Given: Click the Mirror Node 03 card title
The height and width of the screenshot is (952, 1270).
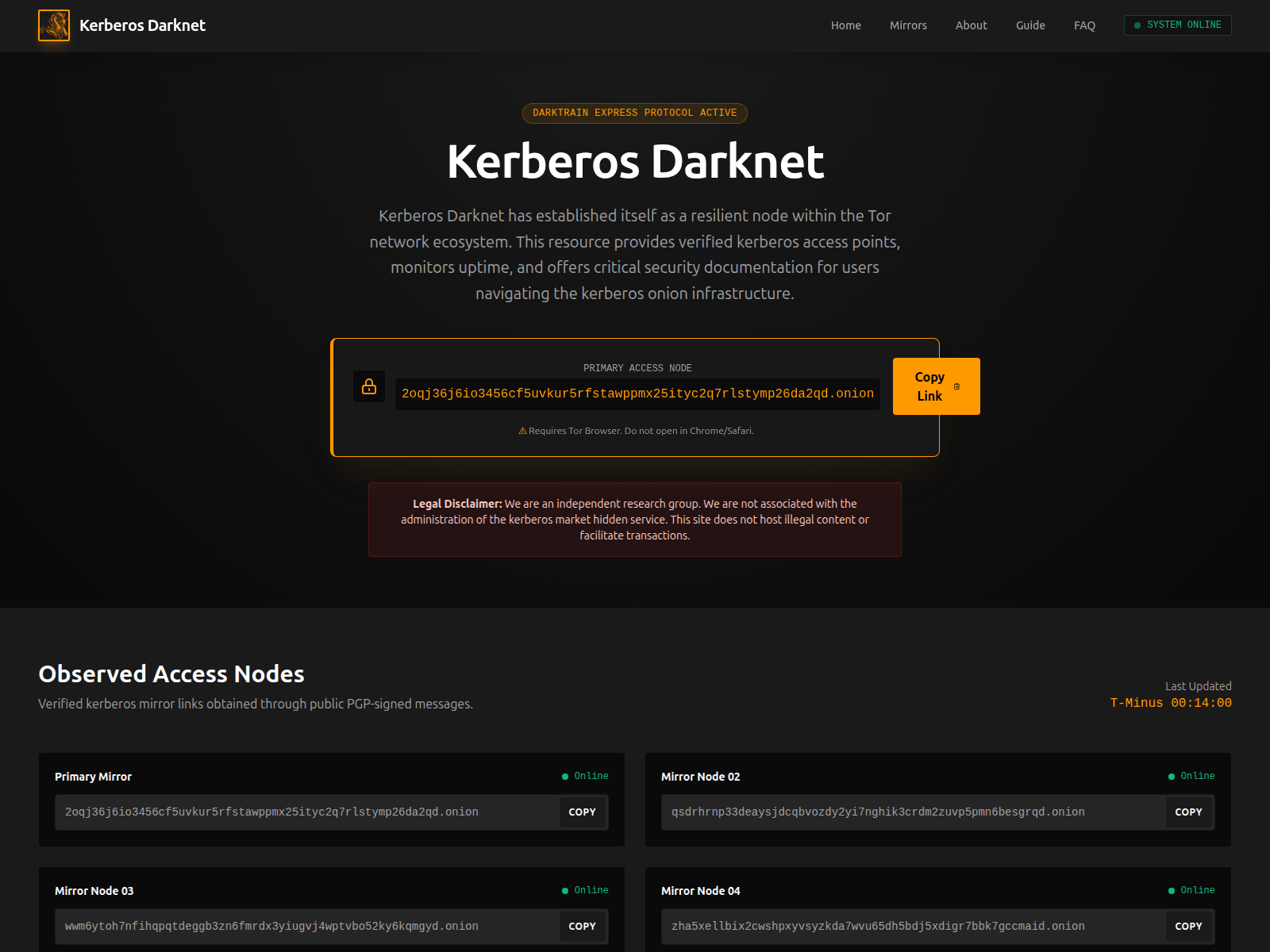Looking at the screenshot, I should (94, 891).
